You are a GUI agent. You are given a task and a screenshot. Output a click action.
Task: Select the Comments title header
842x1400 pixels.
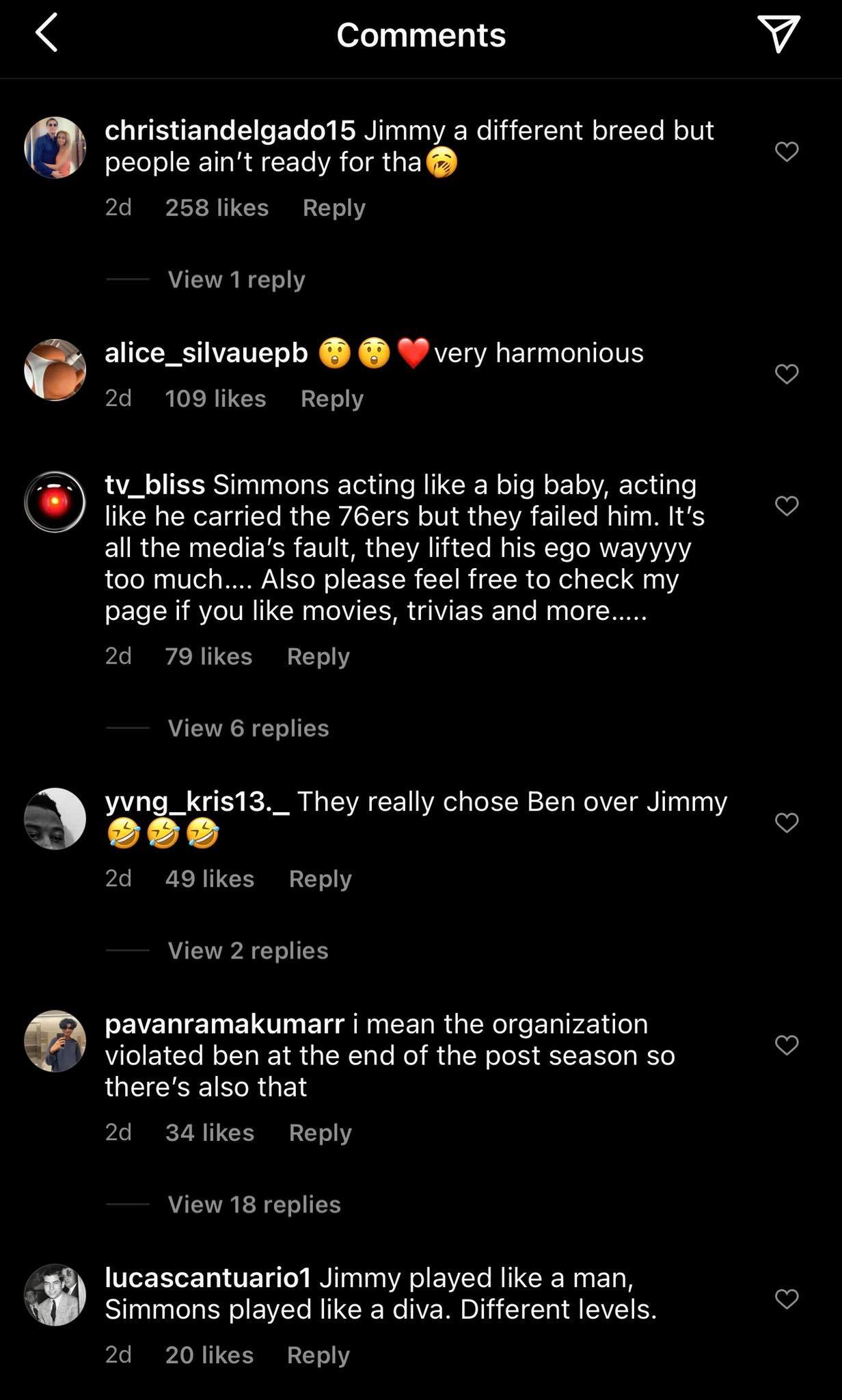[x=420, y=34]
